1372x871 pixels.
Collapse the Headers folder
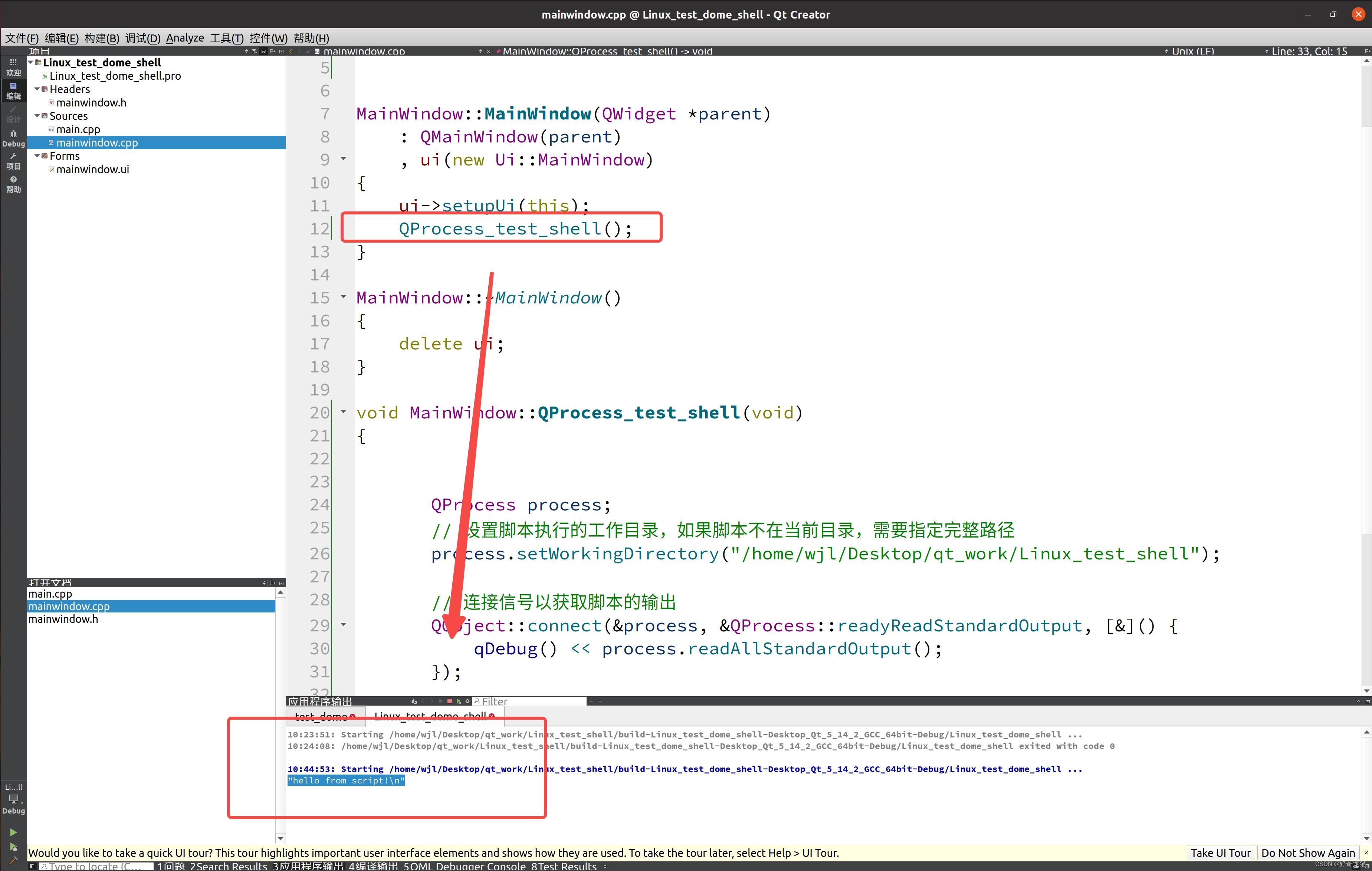[37, 89]
